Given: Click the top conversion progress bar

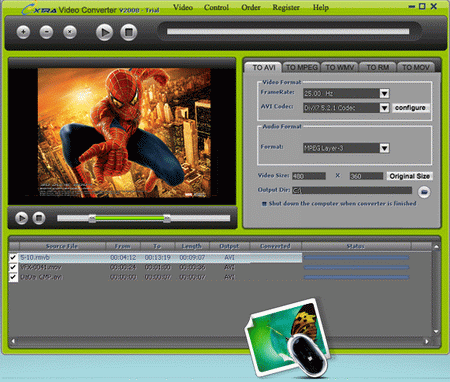Looking at the screenshot, I should 288,31.
